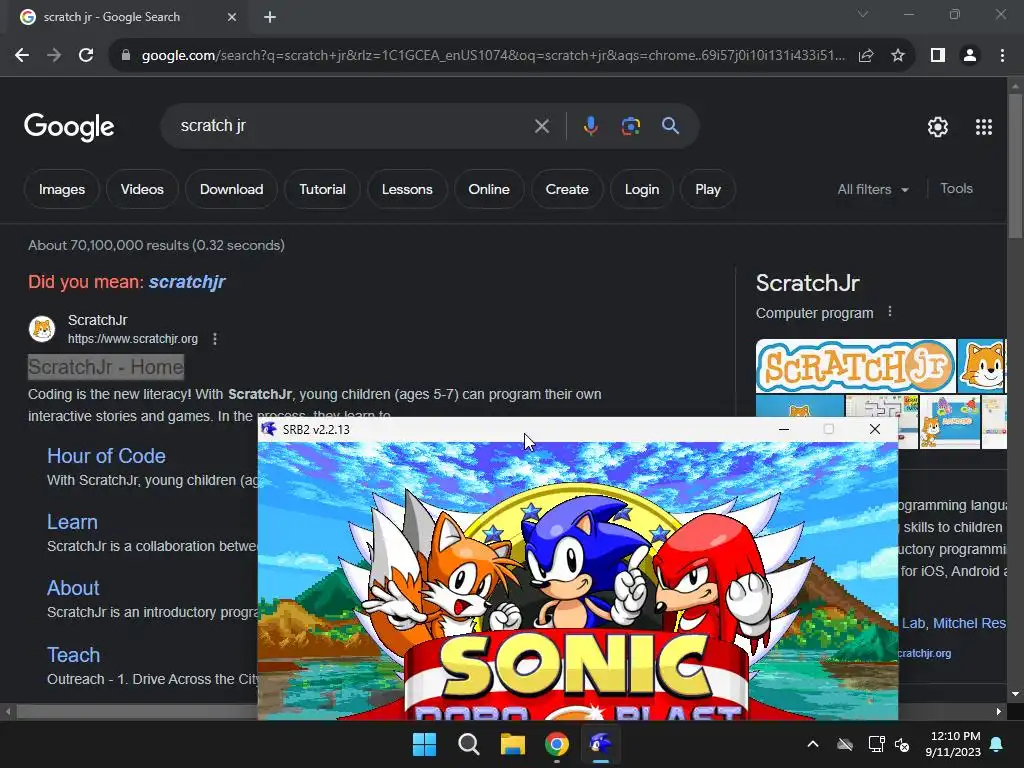This screenshot has height=768, width=1024.
Task: Open the muted volume tray icon
Action: click(902, 744)
